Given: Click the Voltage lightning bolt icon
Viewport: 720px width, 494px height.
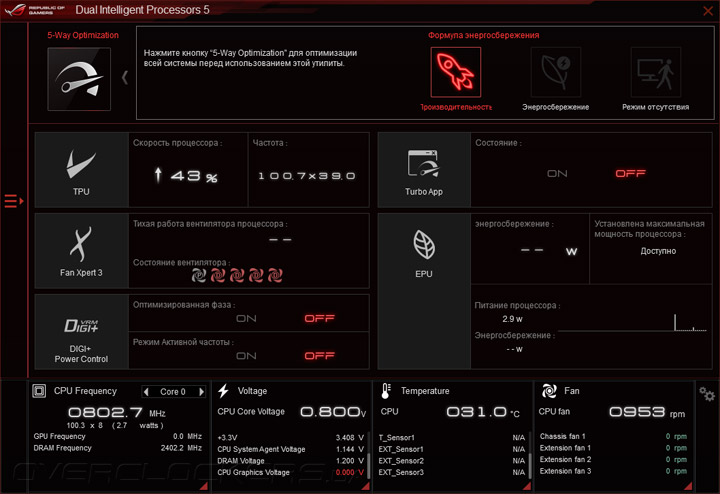Looking at the screenshot, I should pos(224,391).
